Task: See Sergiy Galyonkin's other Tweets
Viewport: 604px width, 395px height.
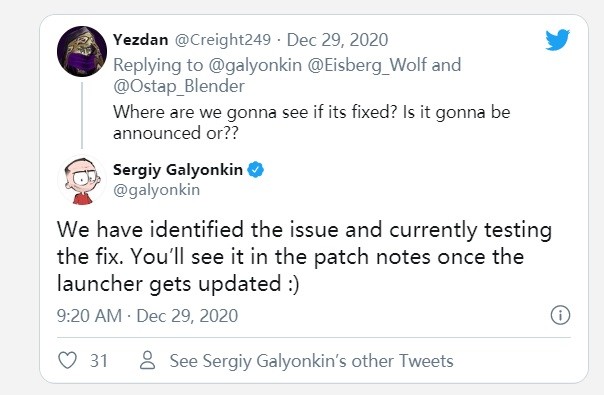Action: (x=311, y=361)
